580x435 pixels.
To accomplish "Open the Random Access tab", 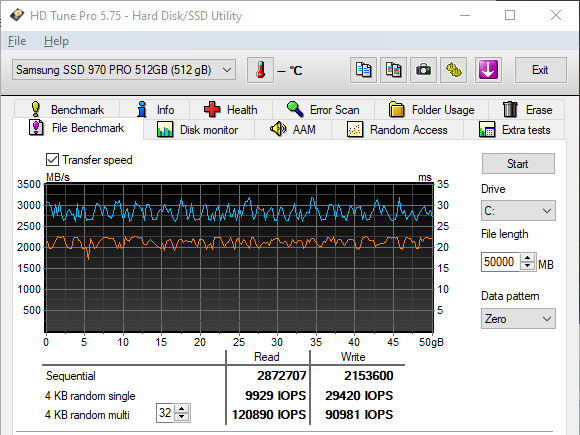I will pos(397,130).
